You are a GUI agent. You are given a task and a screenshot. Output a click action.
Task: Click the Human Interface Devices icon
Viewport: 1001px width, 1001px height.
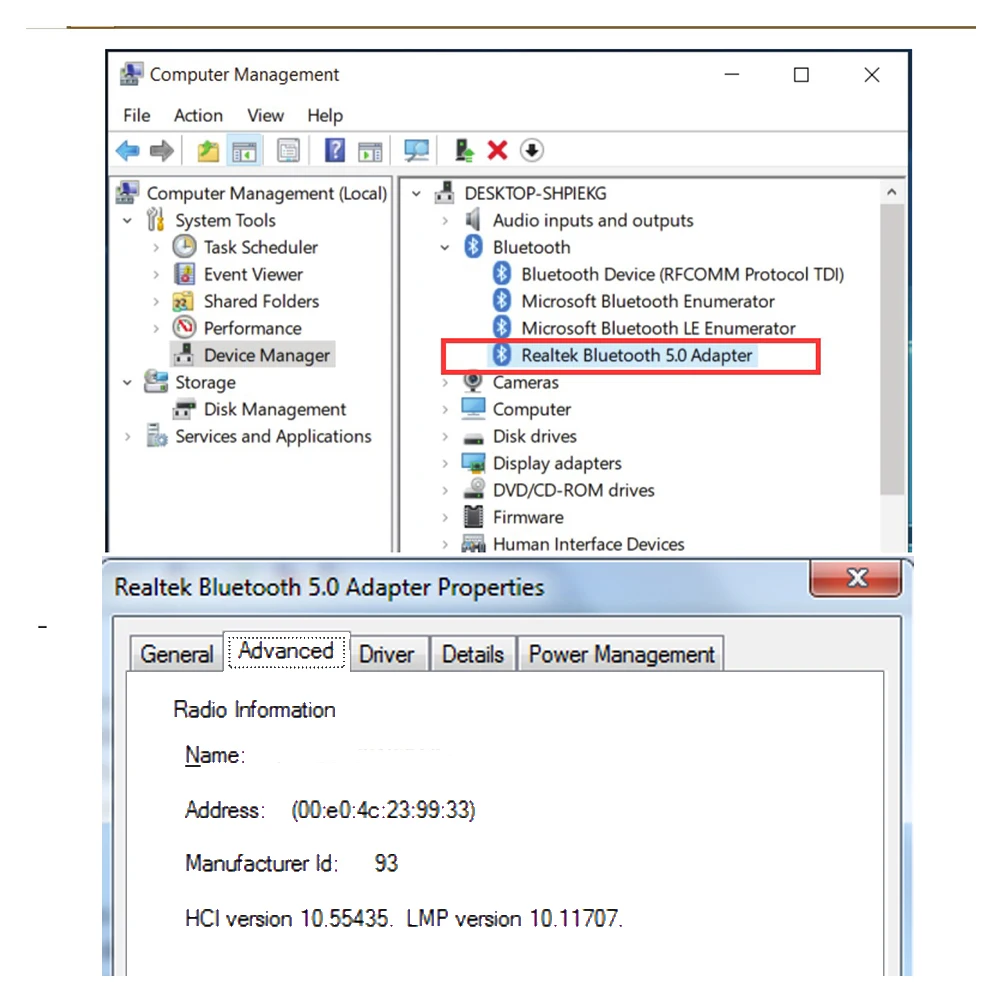coord(473,544)
